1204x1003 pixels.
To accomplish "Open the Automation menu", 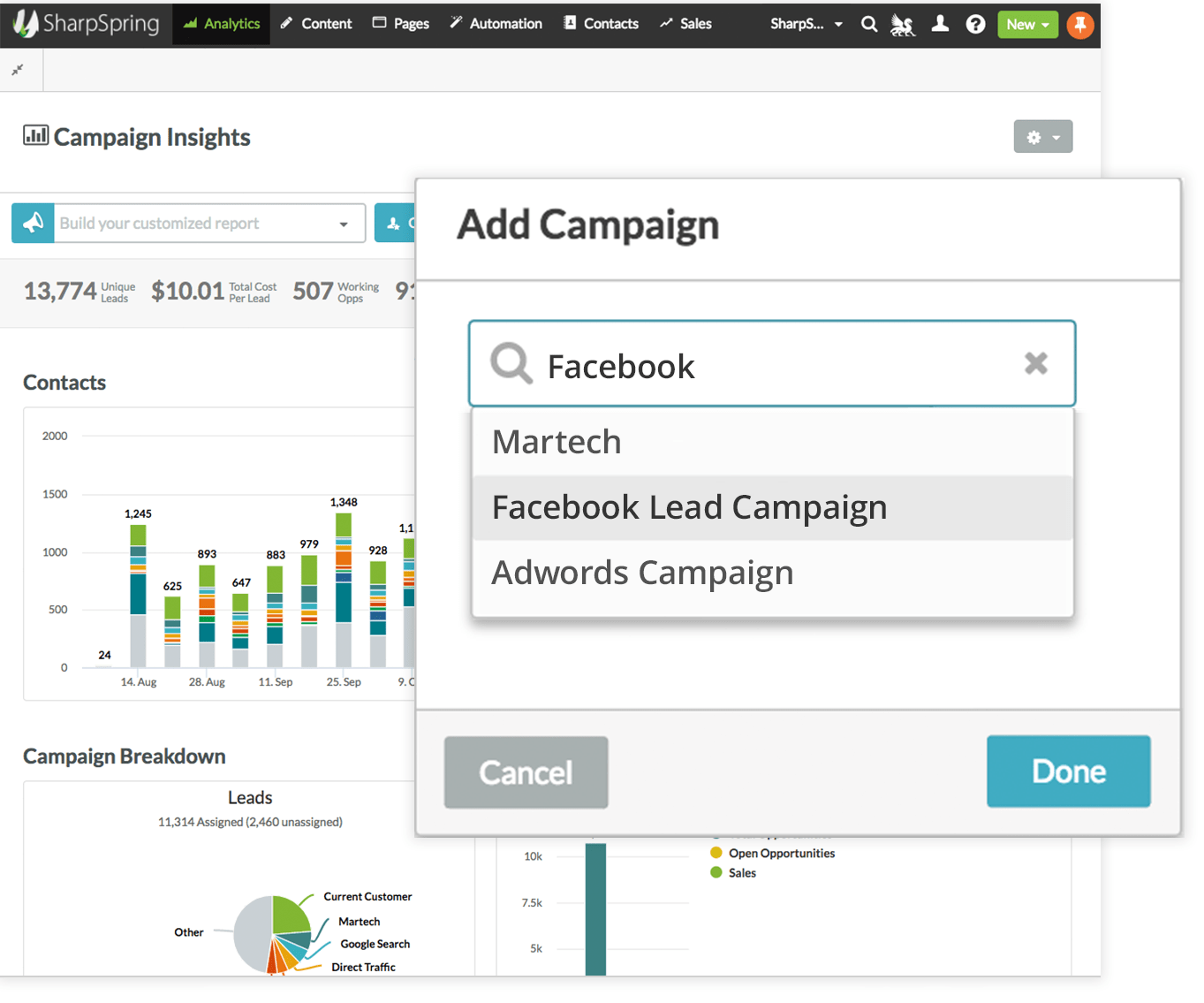I will tap(496, 24).
